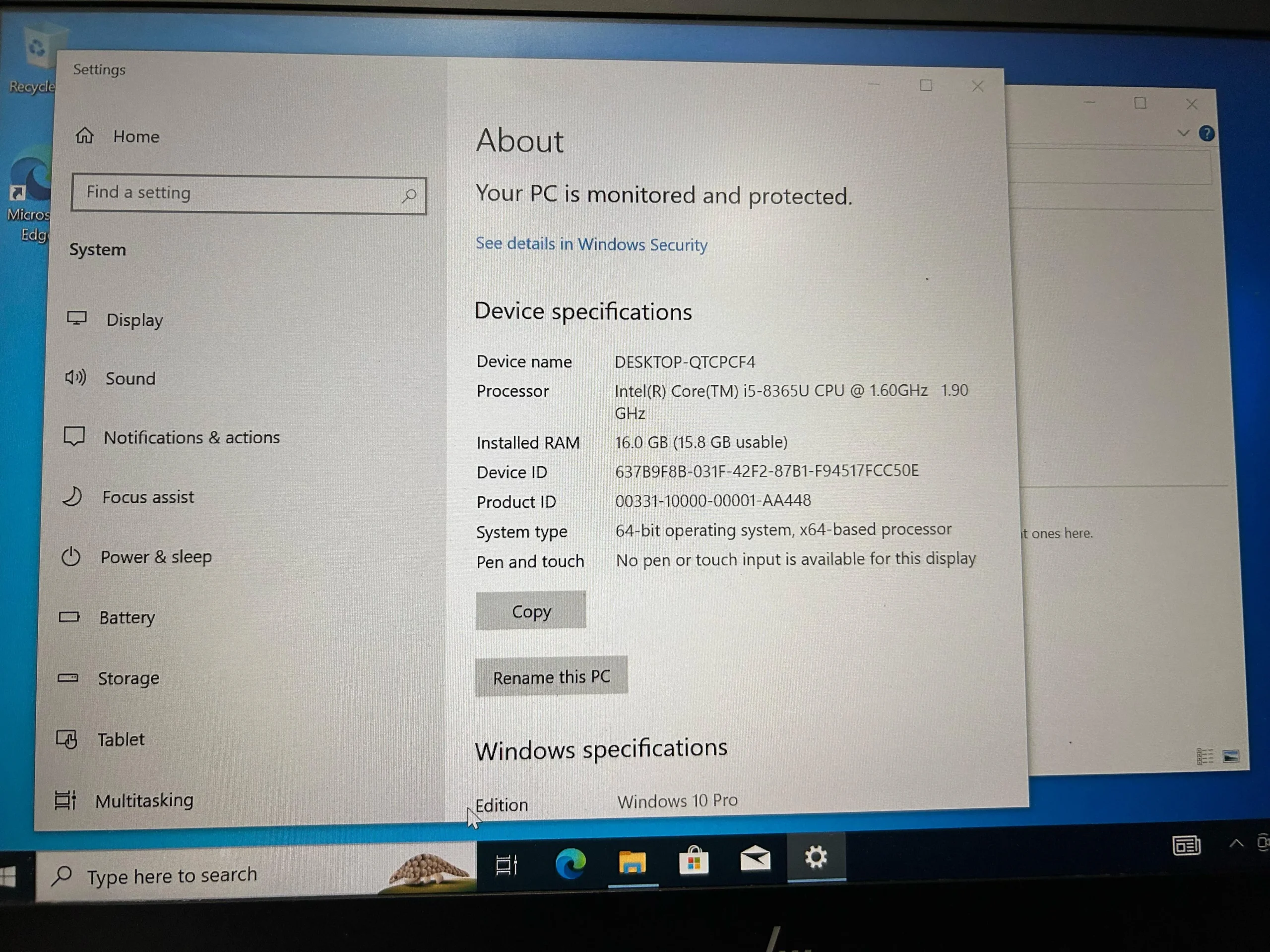Viewport: 1270px width, 952px height.
Task: Click the Battery icon in sidebar
Action: coord(69,617)
